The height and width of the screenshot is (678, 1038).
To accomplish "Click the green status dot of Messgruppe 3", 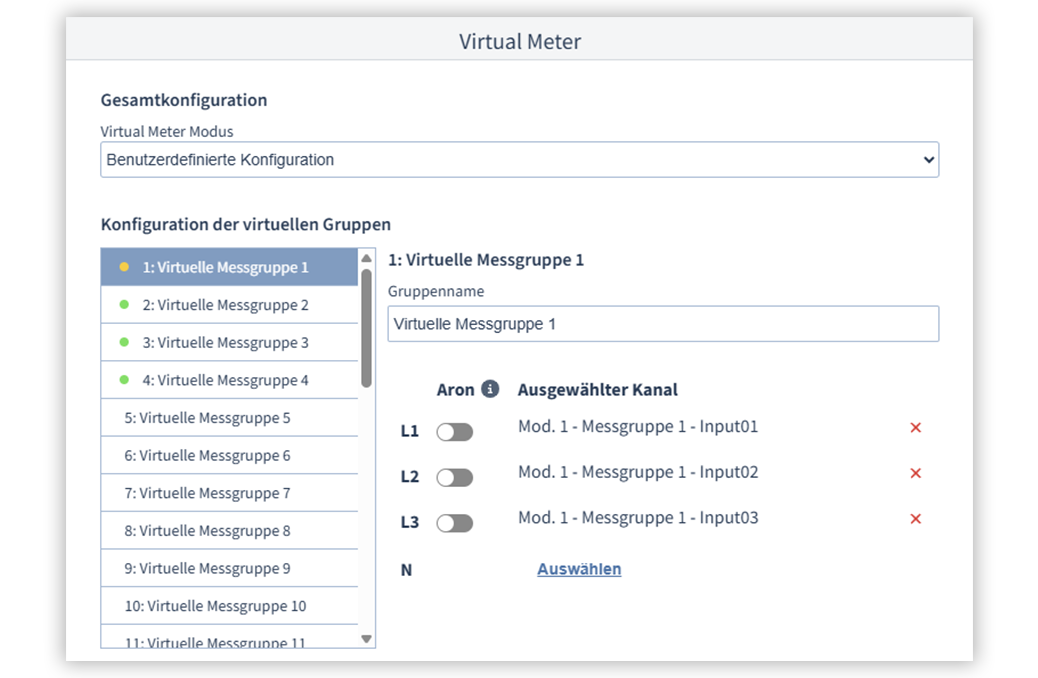I will click(x=124, y=342).
